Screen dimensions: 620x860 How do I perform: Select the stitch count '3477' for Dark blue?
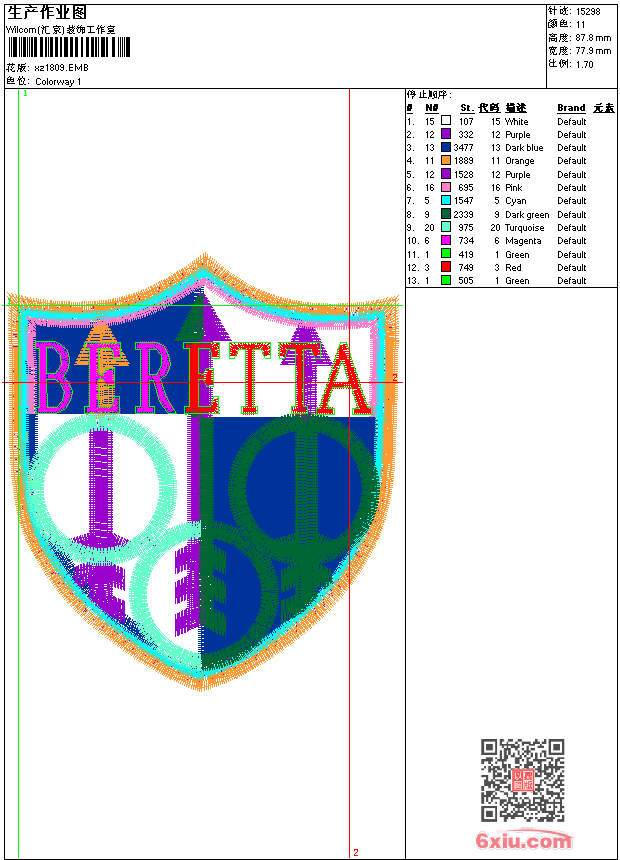(x=463, y=148)
